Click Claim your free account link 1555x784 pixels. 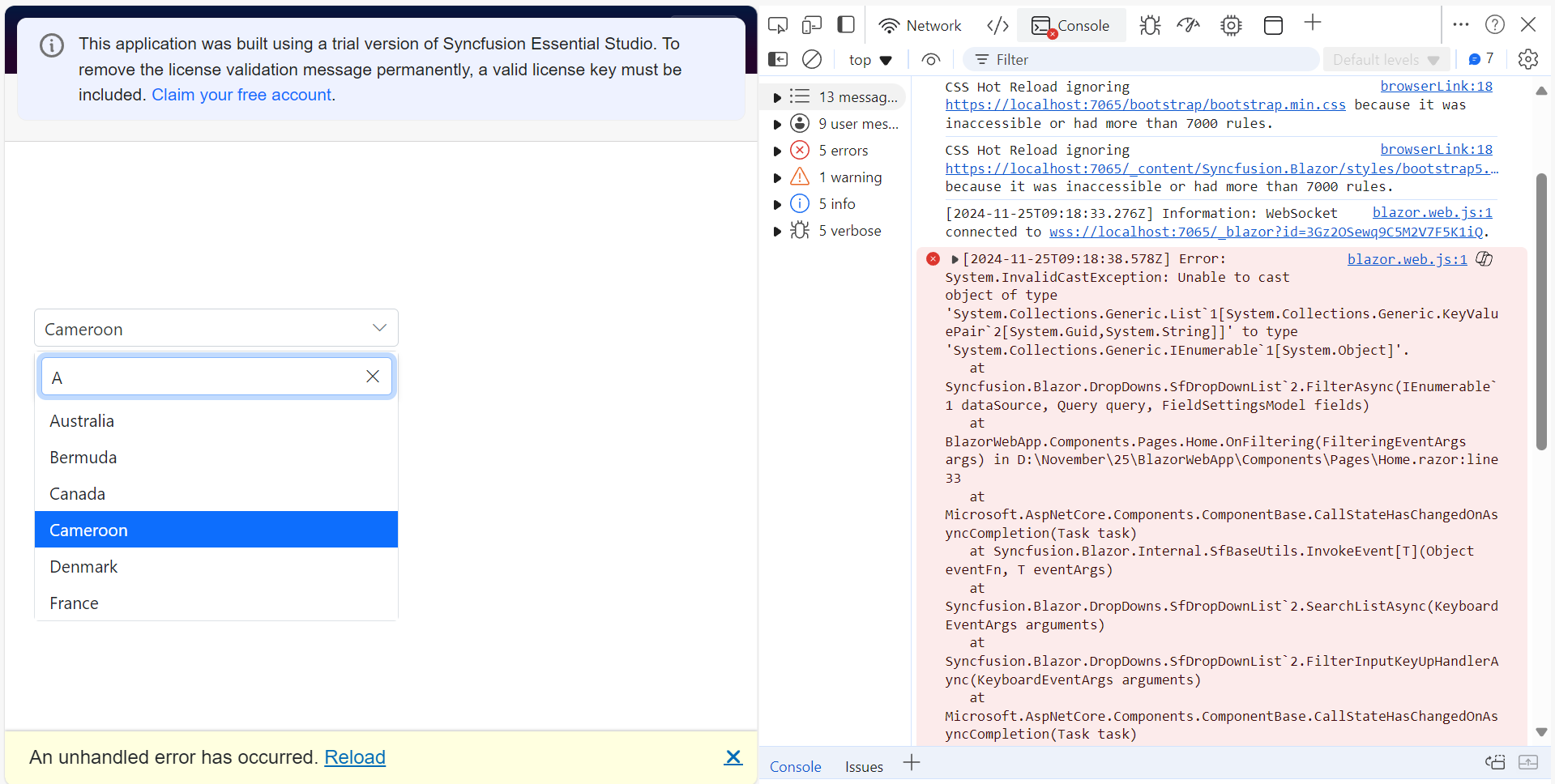pyautogui.click(x=241, y=95)
